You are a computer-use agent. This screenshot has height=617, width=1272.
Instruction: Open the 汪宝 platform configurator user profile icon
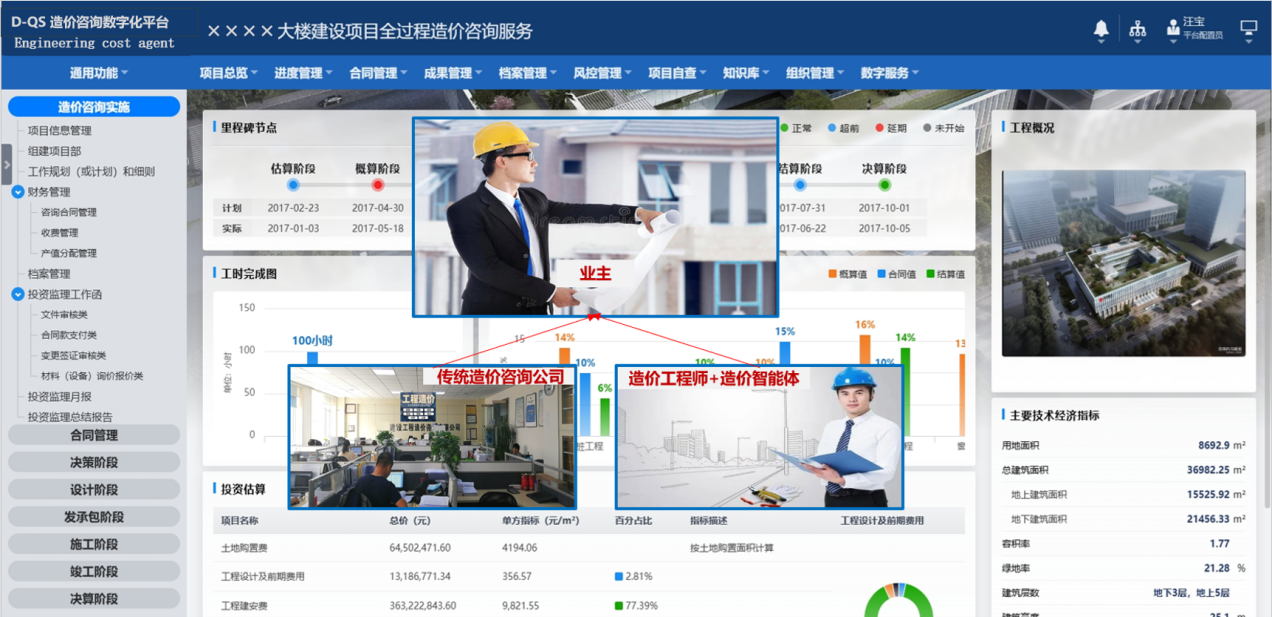(x=1173, y=28)
